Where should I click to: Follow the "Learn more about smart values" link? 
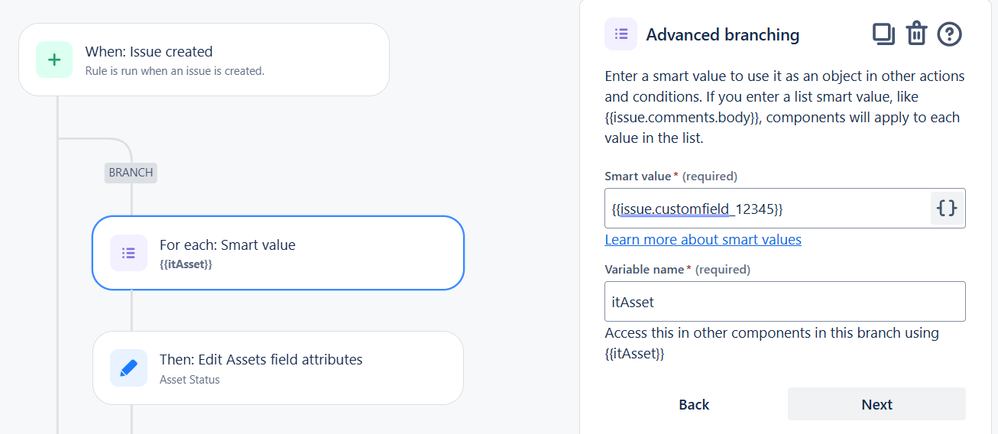click(703, 239)
